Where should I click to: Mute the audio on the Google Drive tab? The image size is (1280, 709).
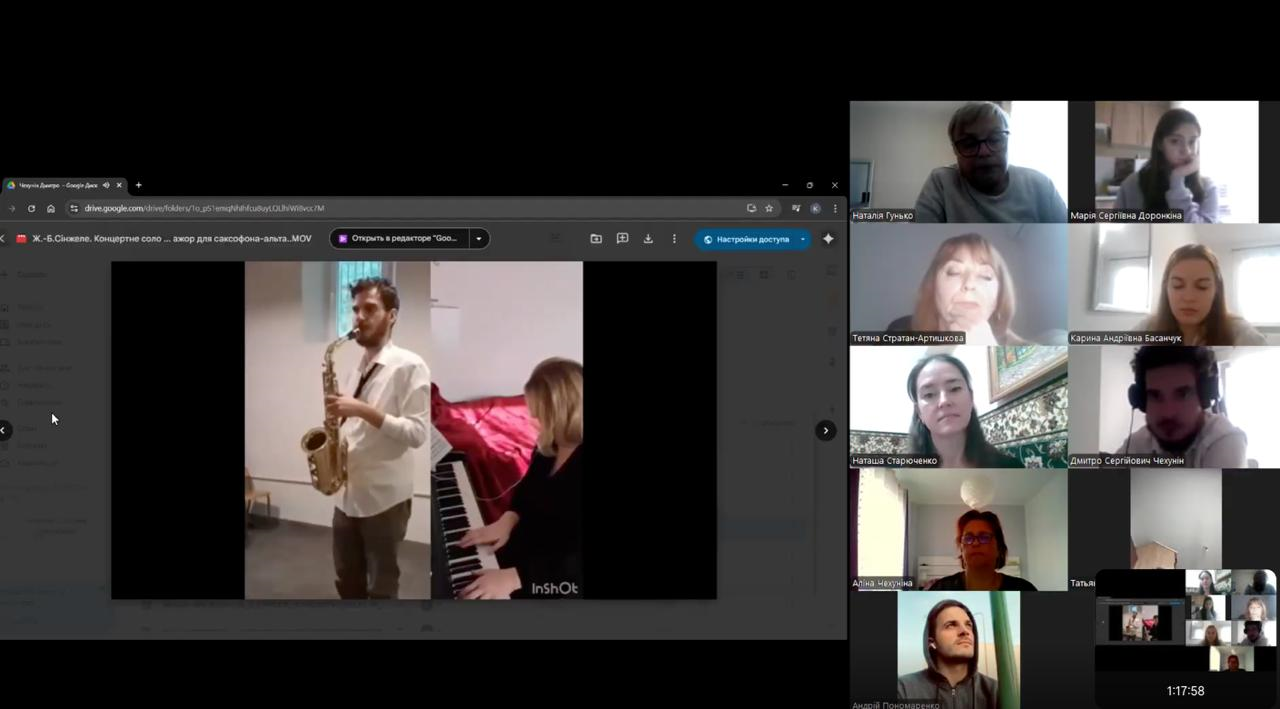coord(106,185)
